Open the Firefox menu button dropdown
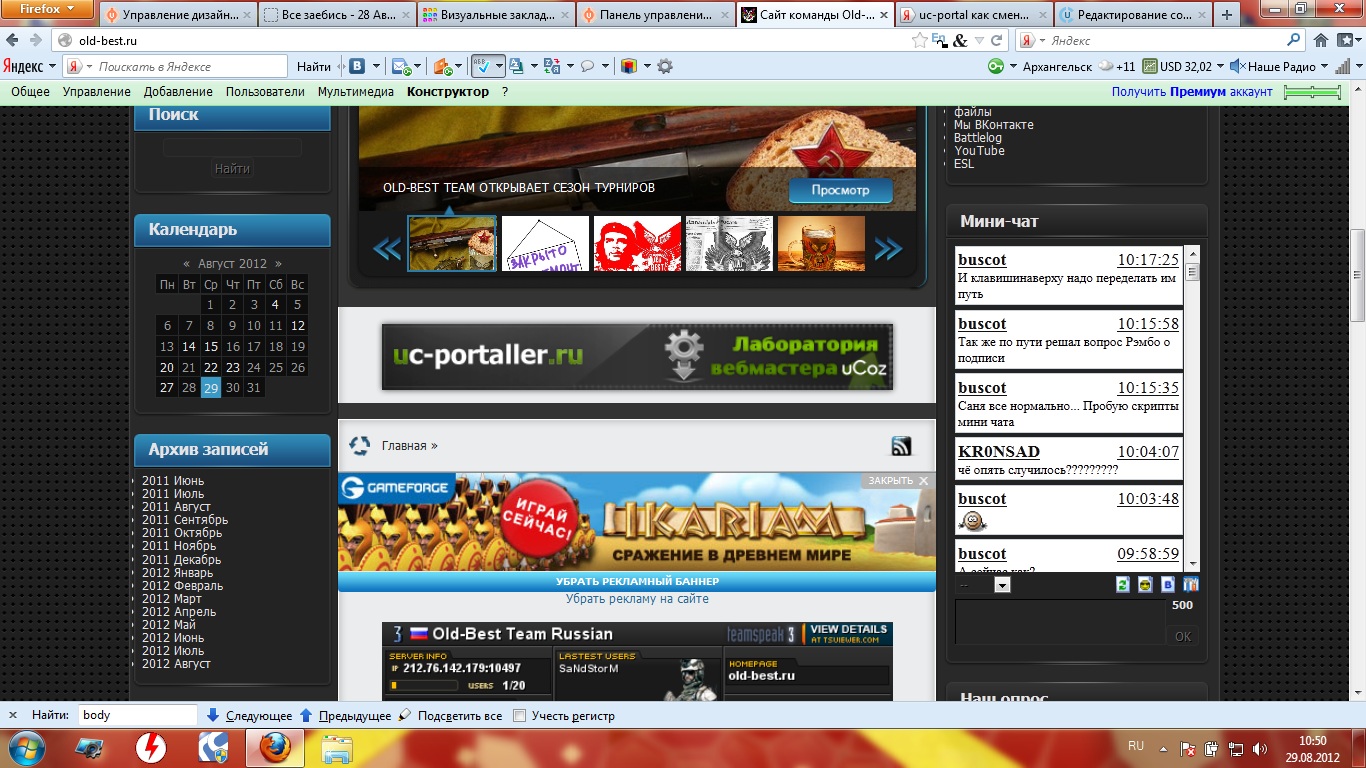Image resolution: width=1366 pixels, height=768 pixels. pos(48,9)
